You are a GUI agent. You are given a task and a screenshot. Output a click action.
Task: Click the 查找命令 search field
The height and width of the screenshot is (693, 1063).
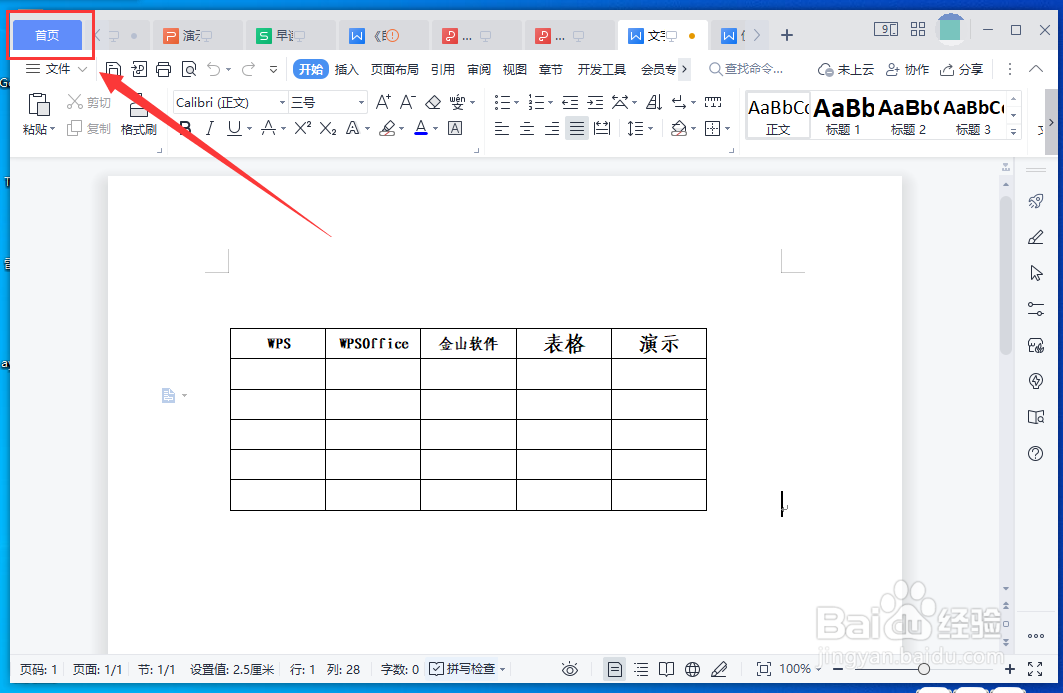[x=746, y=69]
